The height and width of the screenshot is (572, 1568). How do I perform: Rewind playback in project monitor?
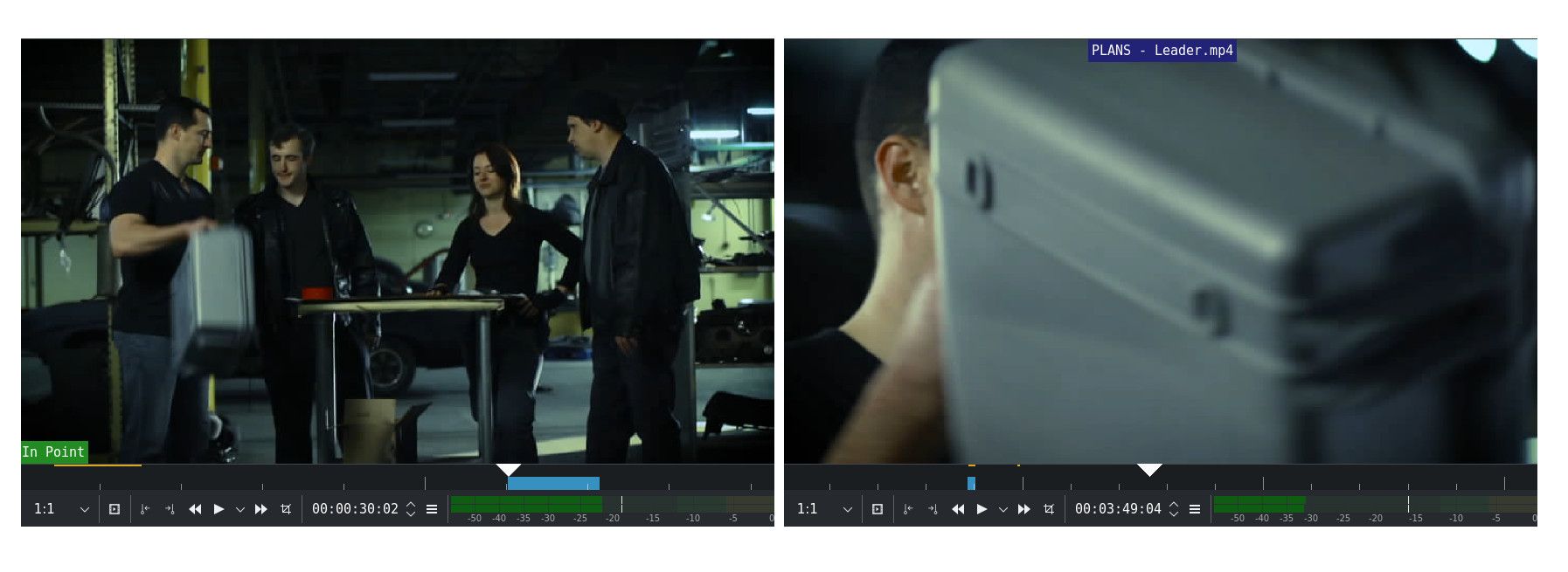click(x=958, y=509)
